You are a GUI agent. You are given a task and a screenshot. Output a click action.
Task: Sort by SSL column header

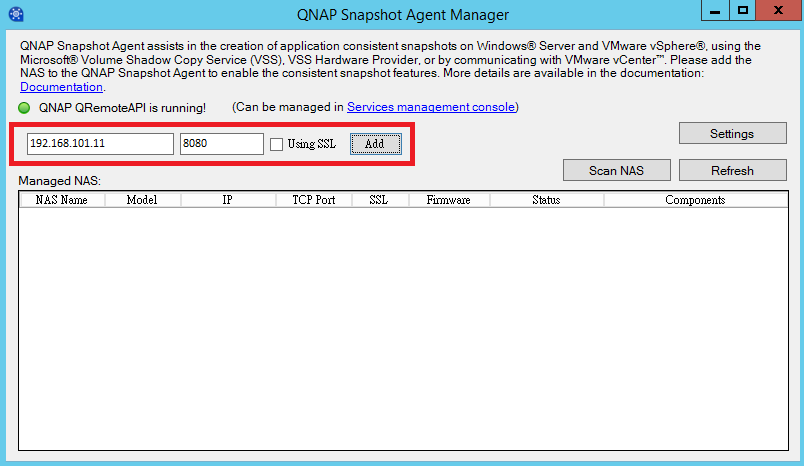pos(380,200)
